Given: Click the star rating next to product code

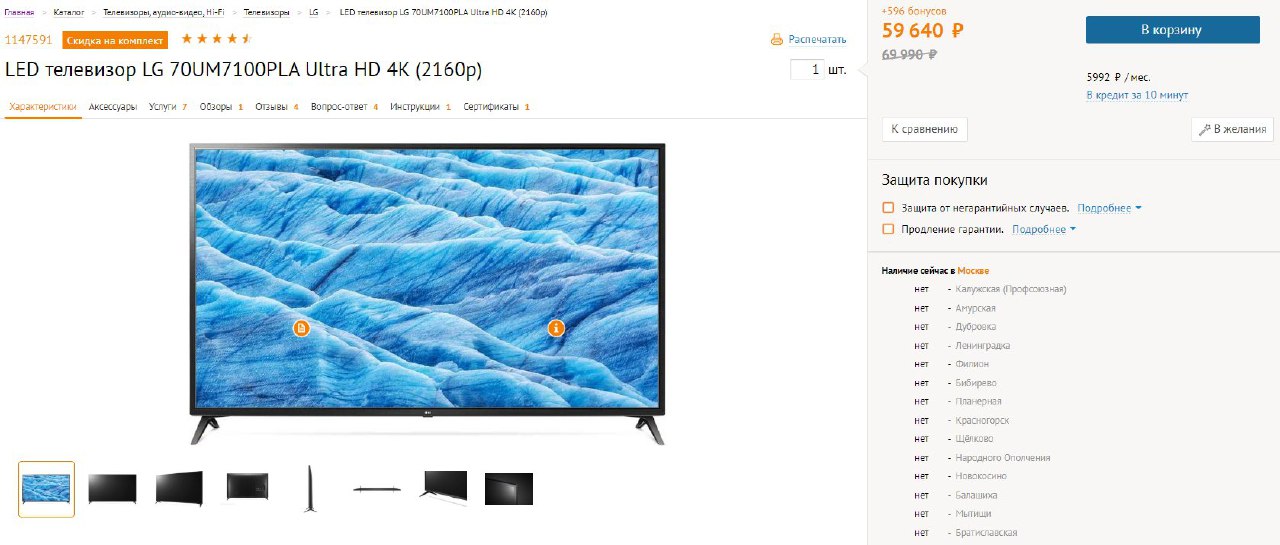Looking at the screenshot, I should pos(216,40).
